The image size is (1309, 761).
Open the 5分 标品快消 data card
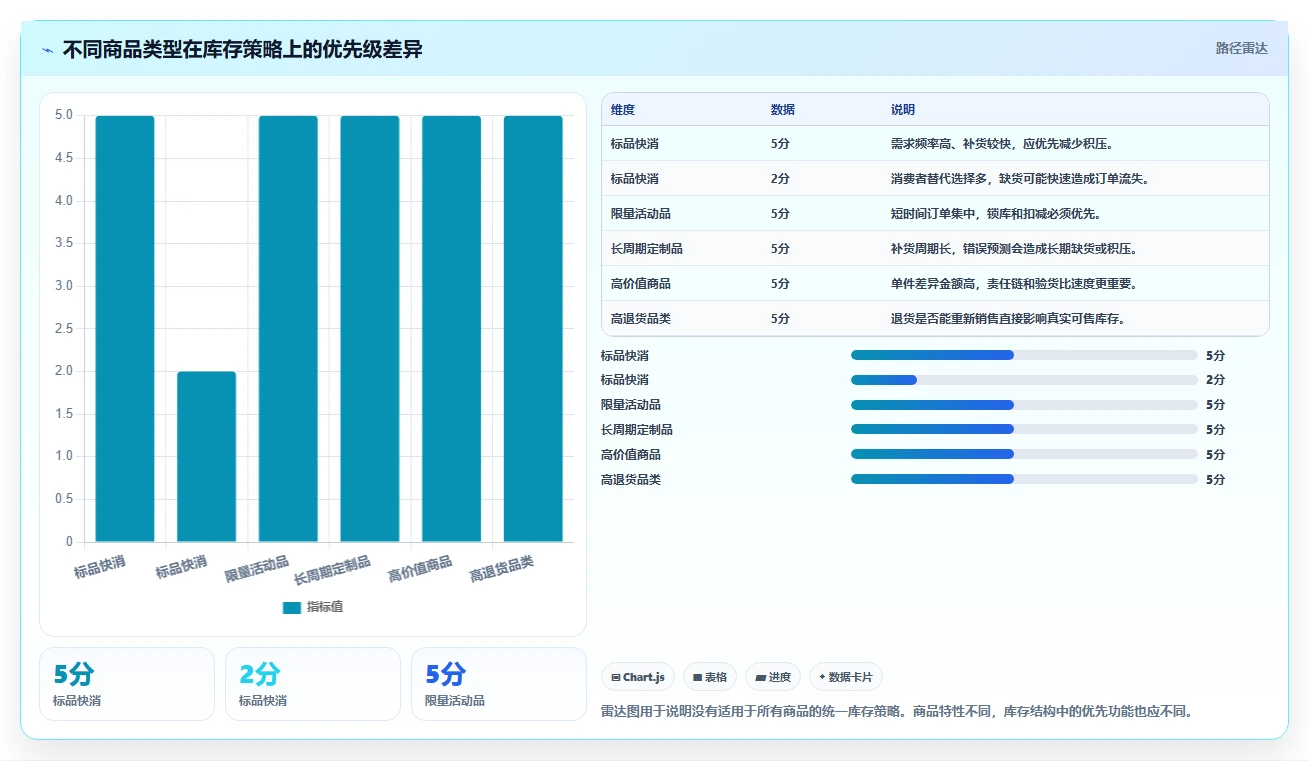click(127, 684)
